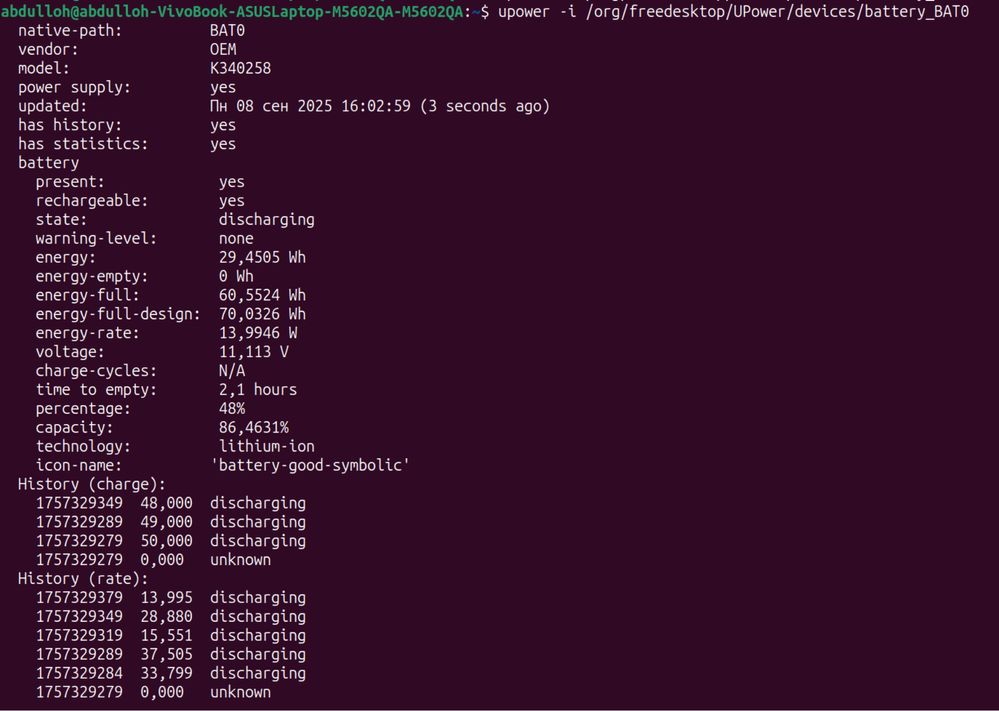Click the time to empty value 2,1 hours

tap(258, 389)
